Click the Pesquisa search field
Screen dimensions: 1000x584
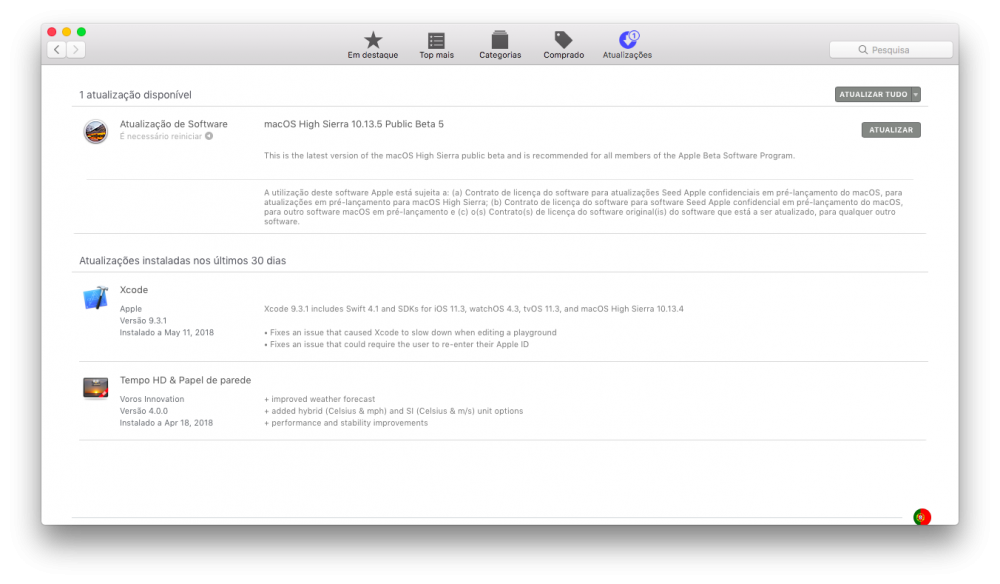pyautogui.click(x=891, y=50)
